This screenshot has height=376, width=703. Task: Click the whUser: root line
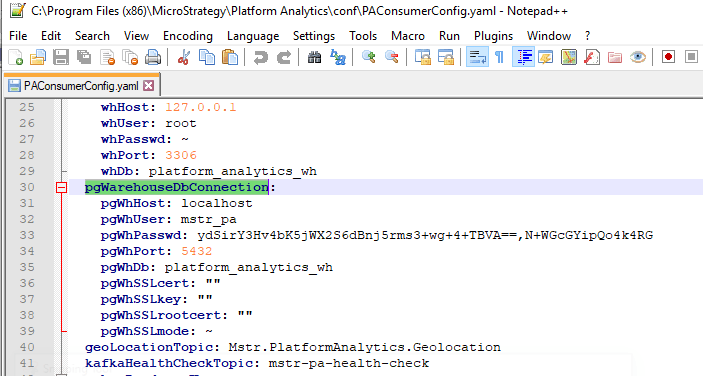coord(148,123)
